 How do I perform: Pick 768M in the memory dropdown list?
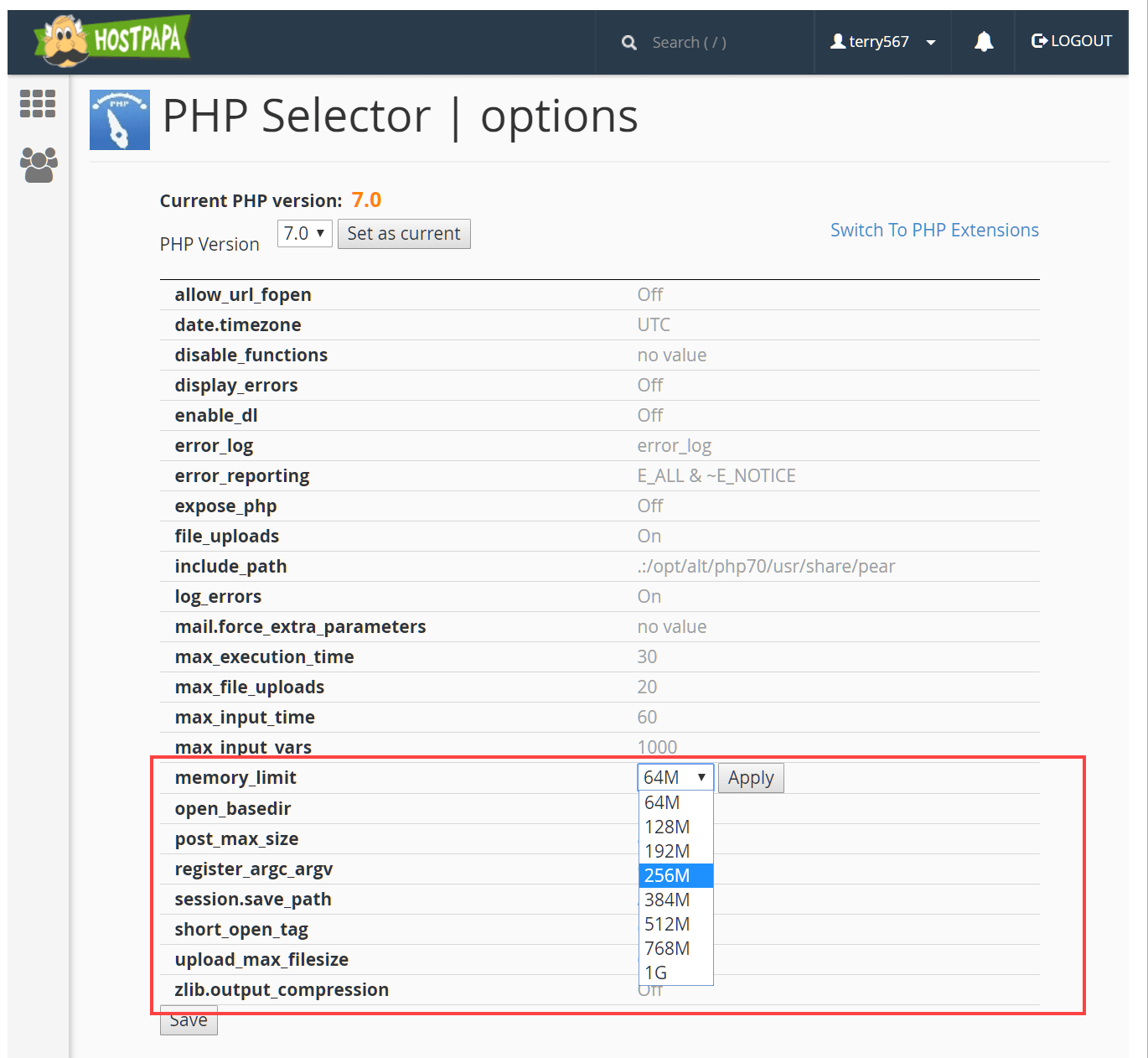(x=675, y=948)
